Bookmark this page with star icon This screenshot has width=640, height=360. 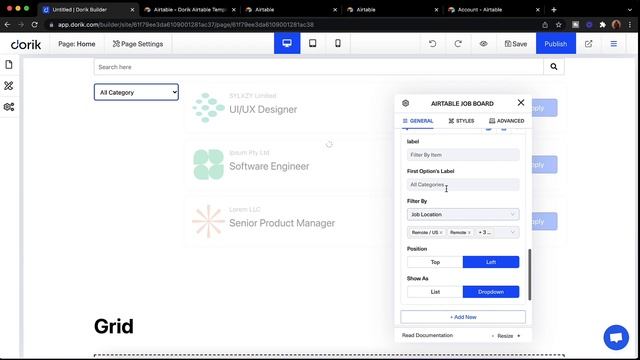click(558, 24)
